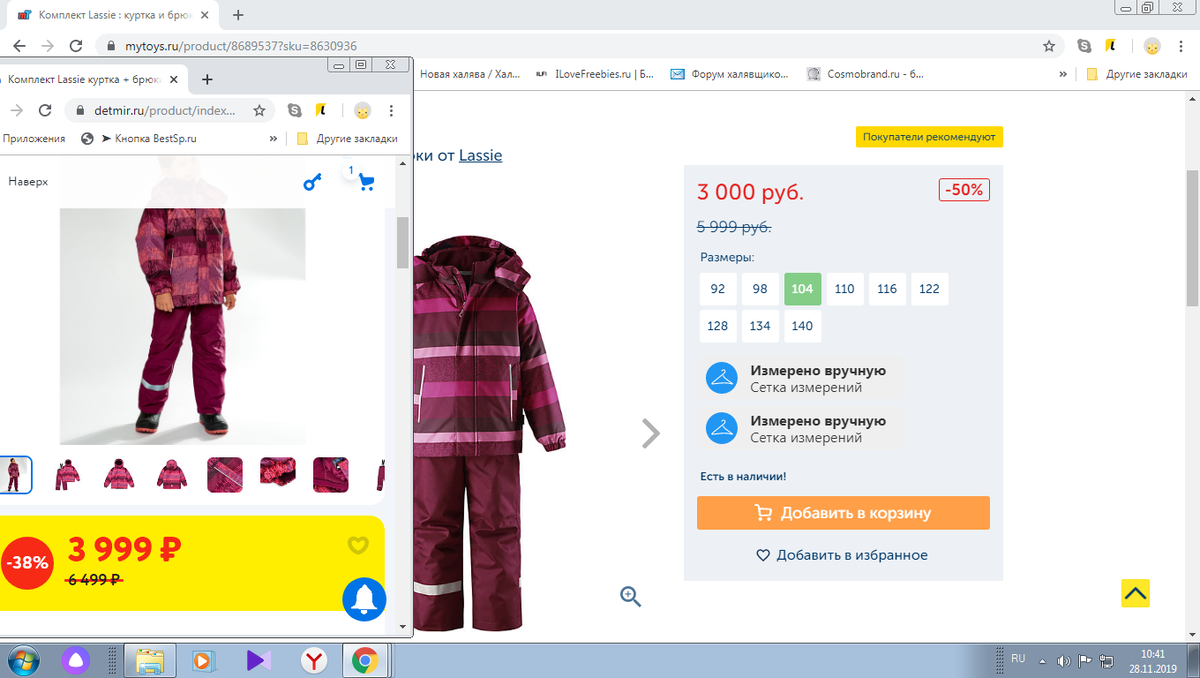Switch RU keyboard language in taskbar

point(1018,659)
